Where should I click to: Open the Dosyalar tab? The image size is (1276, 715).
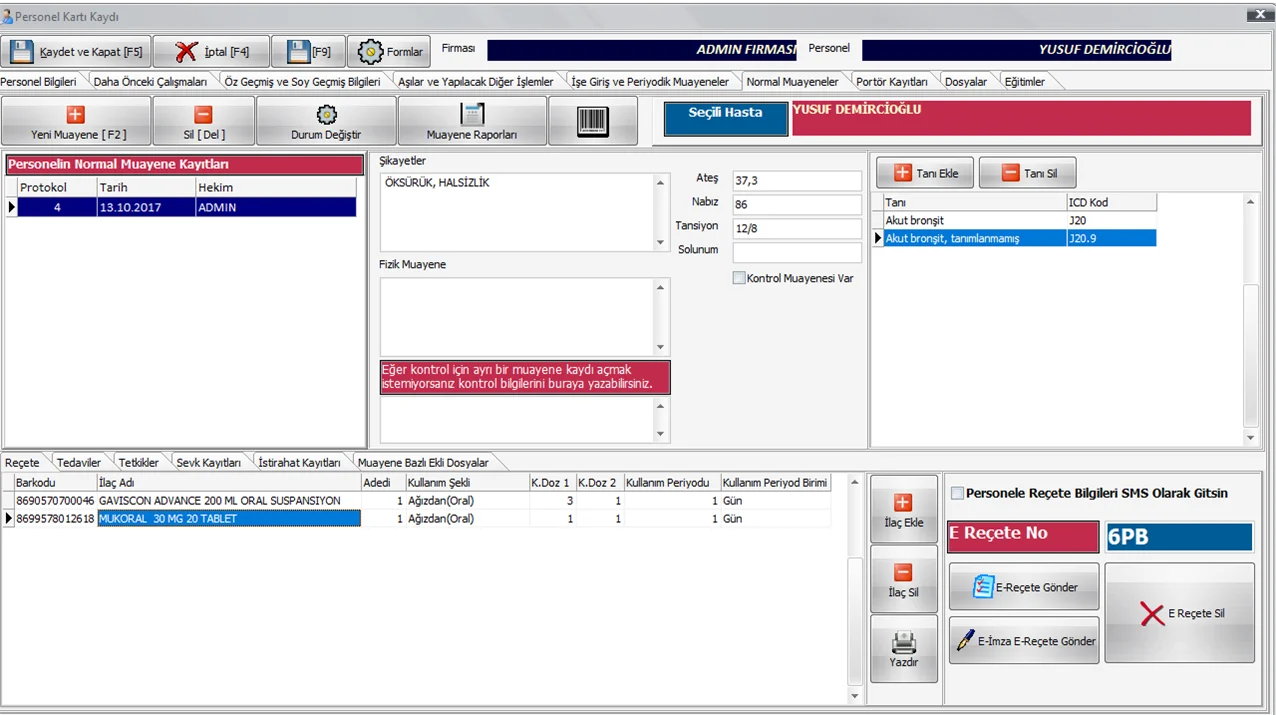(x=966, y=82)
